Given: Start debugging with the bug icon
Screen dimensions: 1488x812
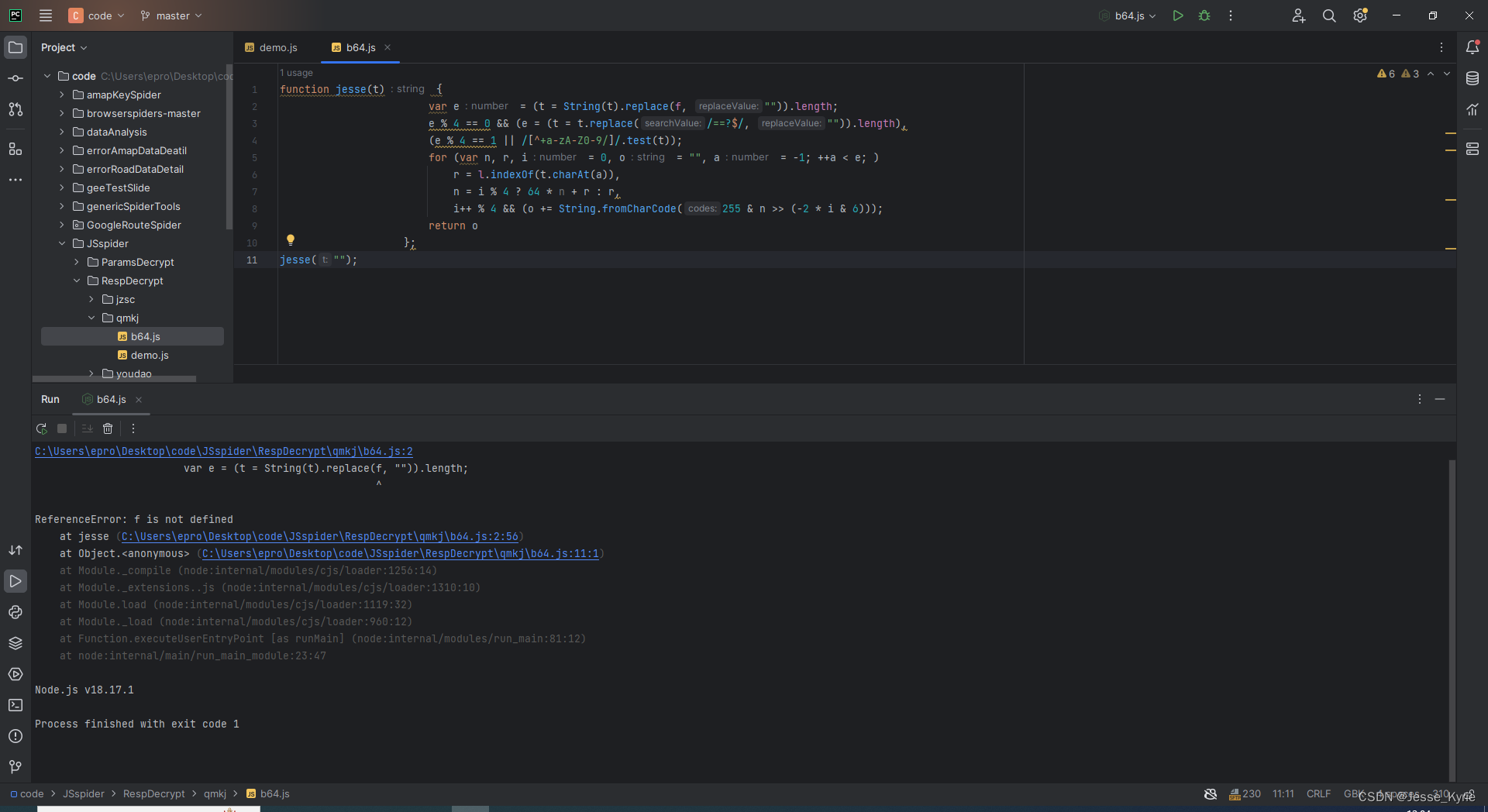Looking at the screenshot, I should pyautogui.click(x=1204, y=15).
